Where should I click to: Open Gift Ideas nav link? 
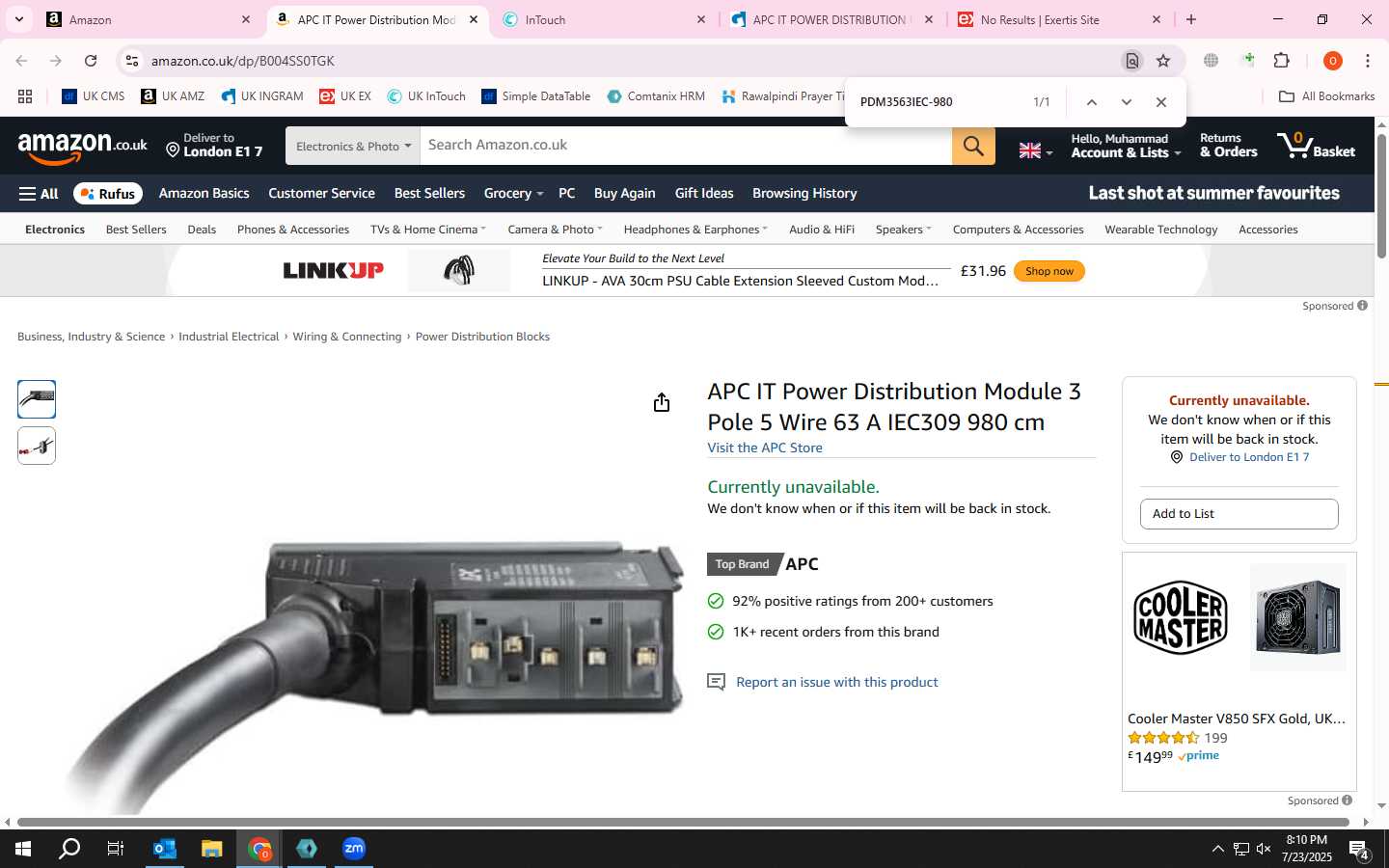(704, 193)
